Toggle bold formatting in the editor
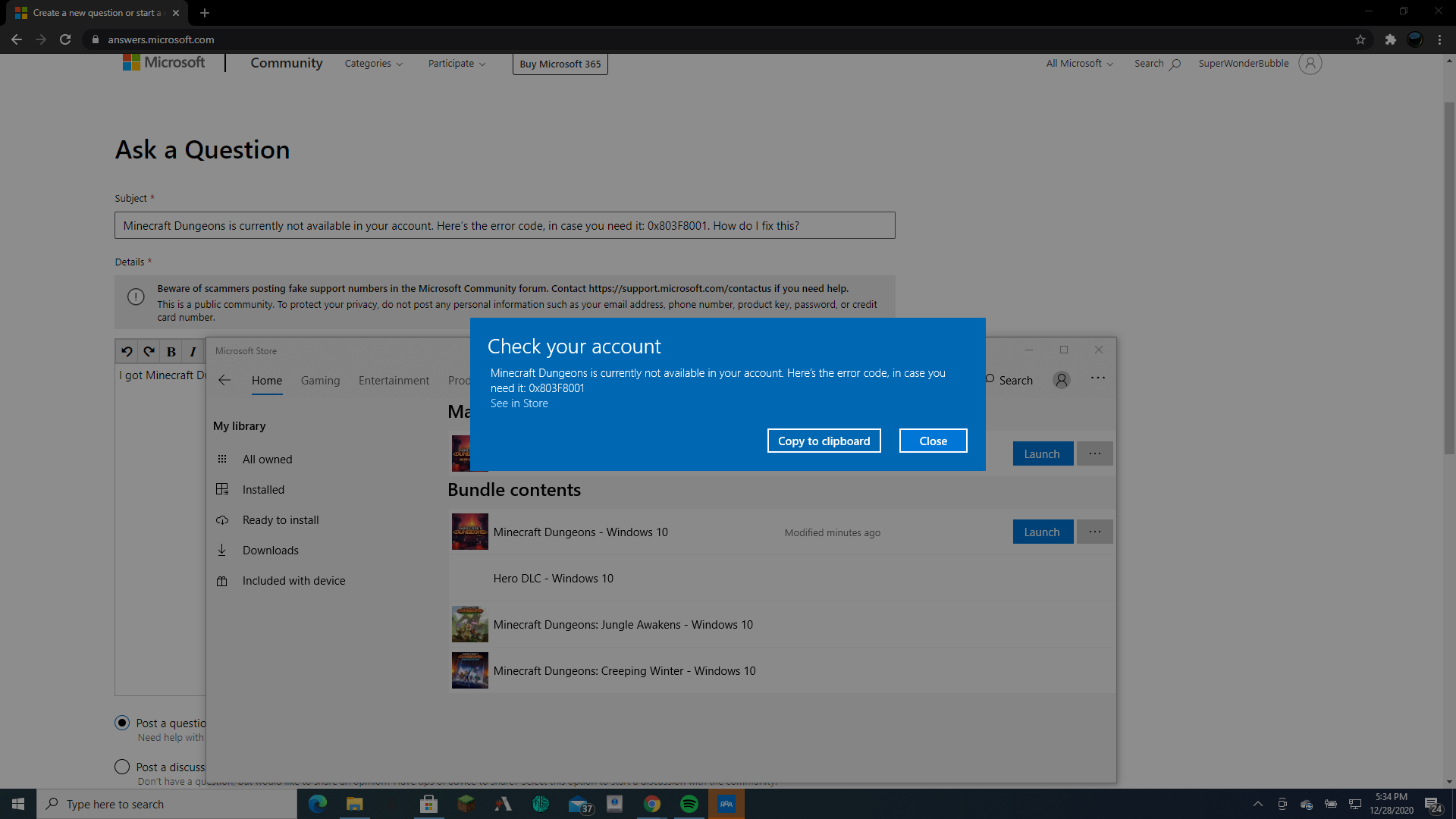 171,351
